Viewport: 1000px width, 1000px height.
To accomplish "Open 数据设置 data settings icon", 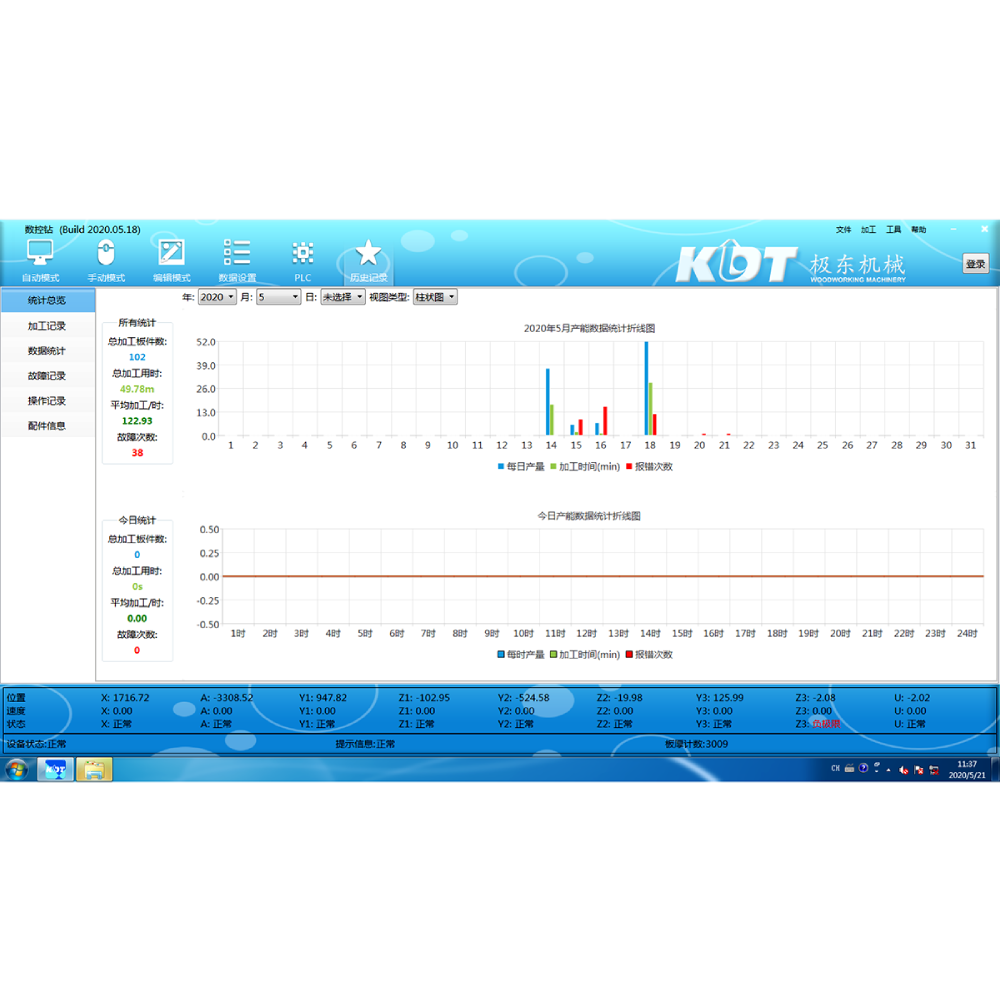I will pyautogui.click(x=237, y=253).
